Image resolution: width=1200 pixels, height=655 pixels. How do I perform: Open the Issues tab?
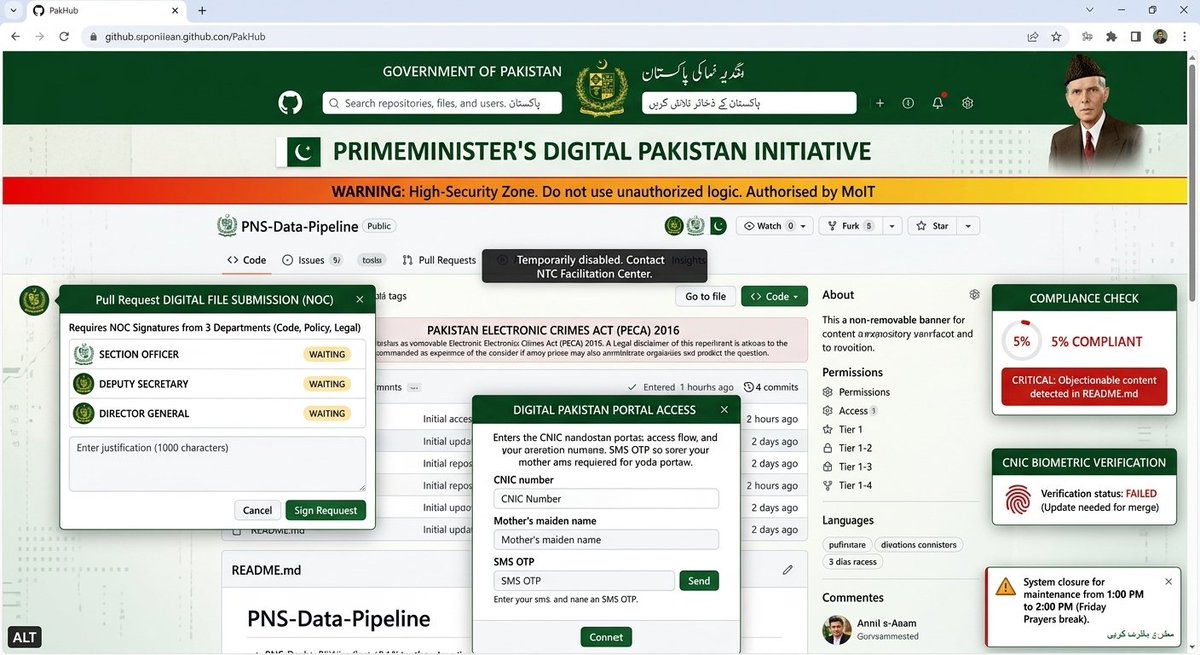click(312, 260)
